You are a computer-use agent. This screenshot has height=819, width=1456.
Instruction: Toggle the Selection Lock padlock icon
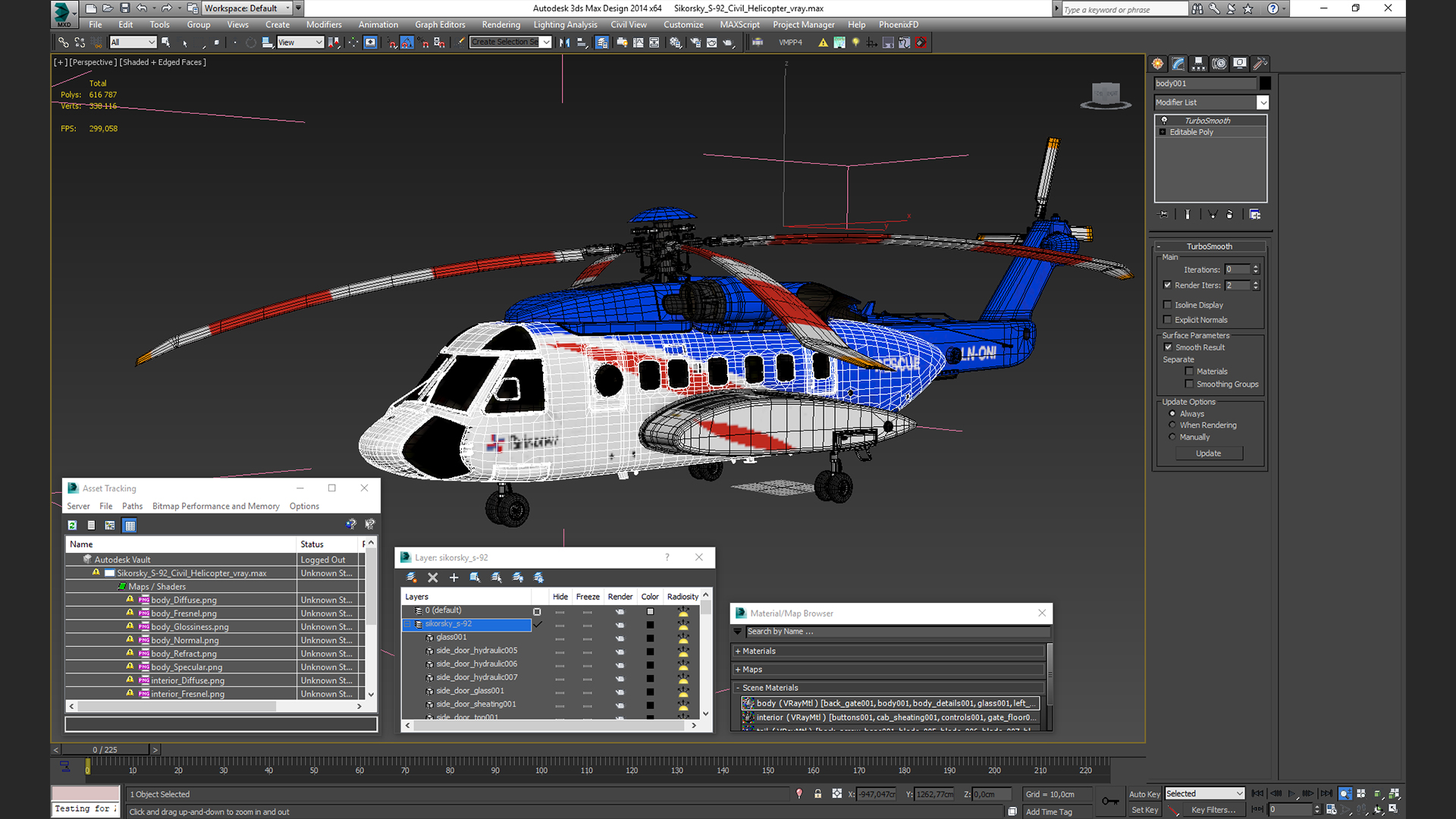[817, 794]
